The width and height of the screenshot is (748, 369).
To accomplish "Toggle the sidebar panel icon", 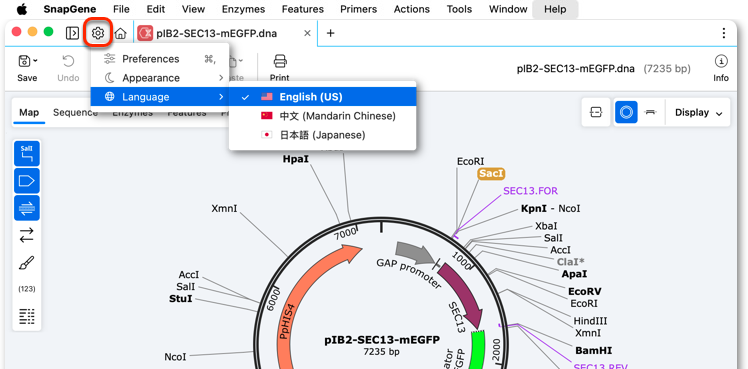I will [72, 33].
